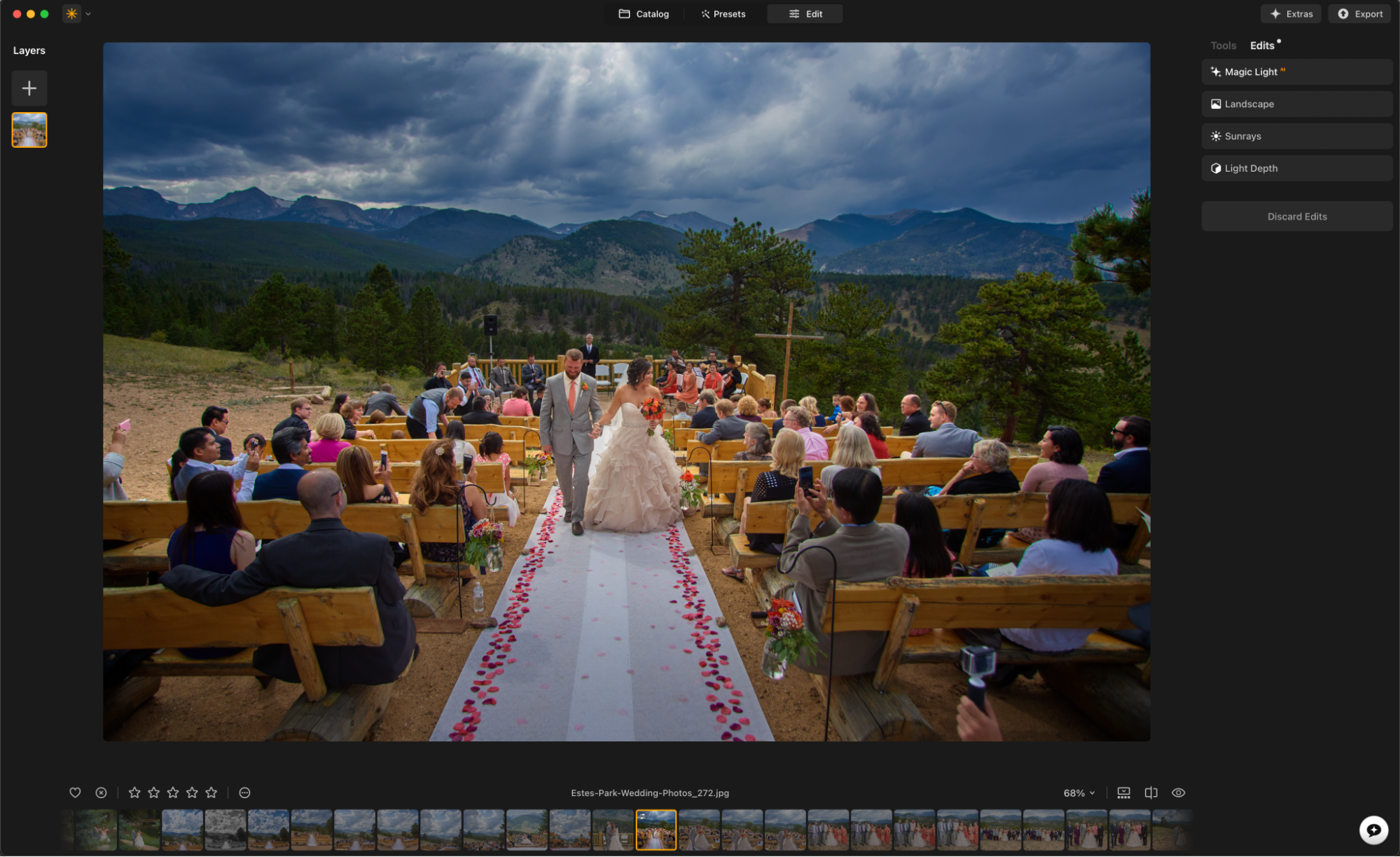Click the color label circle icon
1400x857 pixels.
coord(244,793)
